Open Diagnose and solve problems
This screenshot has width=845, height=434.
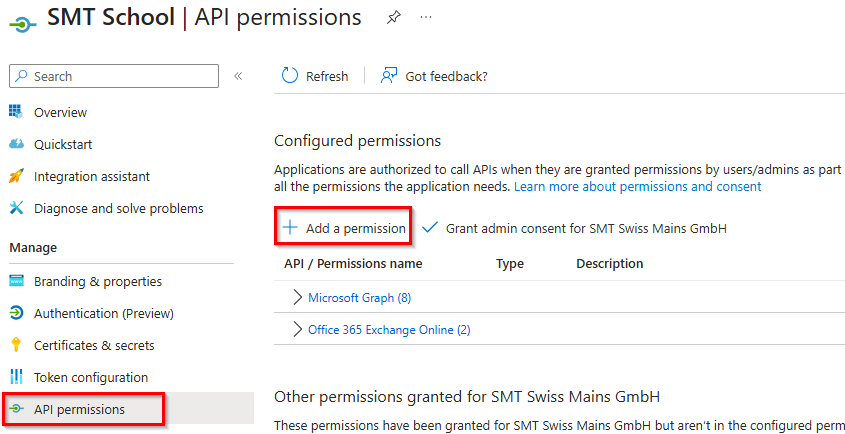coord(118,208)
